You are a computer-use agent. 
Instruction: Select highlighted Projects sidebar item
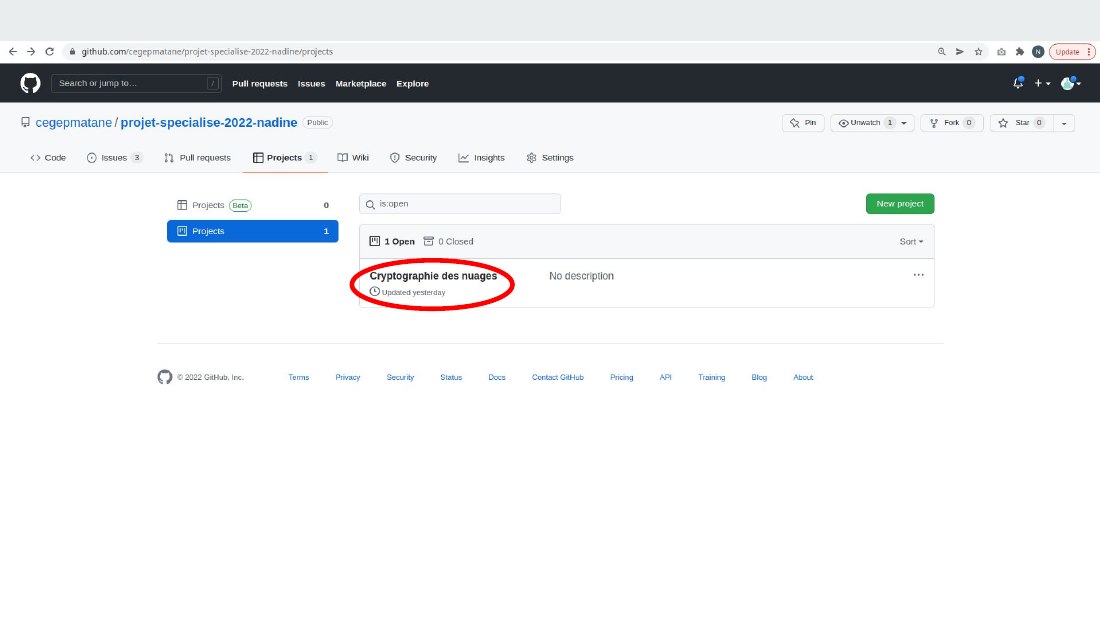point(253,231)
